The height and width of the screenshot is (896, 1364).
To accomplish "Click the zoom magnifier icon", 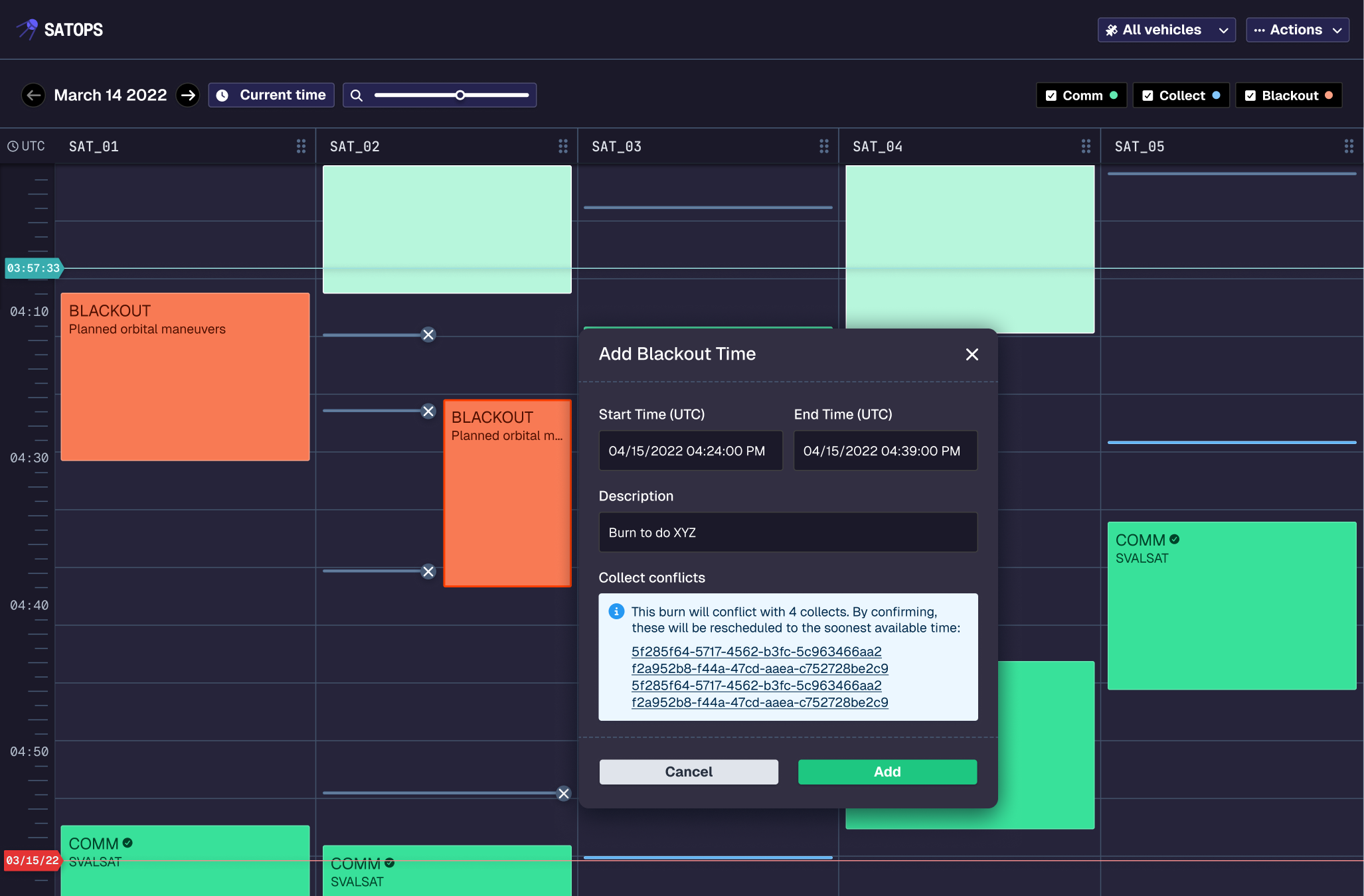I will [x=357, y=96].
